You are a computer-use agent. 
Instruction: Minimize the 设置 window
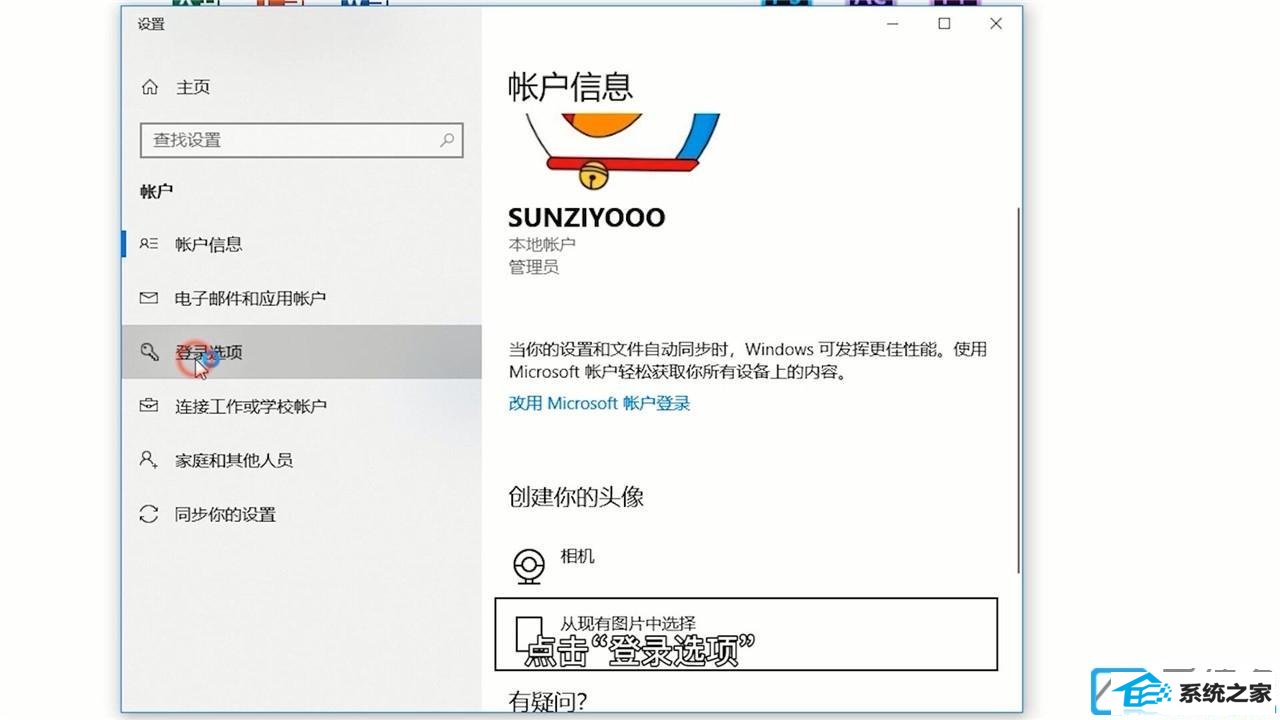[893, 24]
